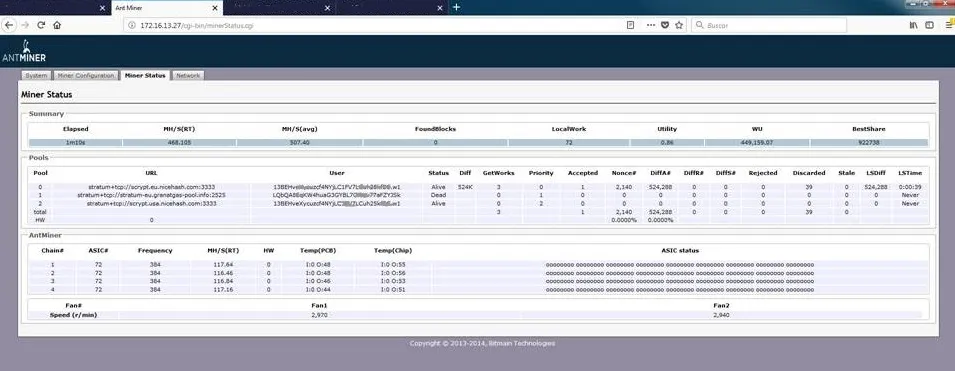955x371 pixels.
Task: Click the Dead status of pool 1
Action: coord(438,195)
